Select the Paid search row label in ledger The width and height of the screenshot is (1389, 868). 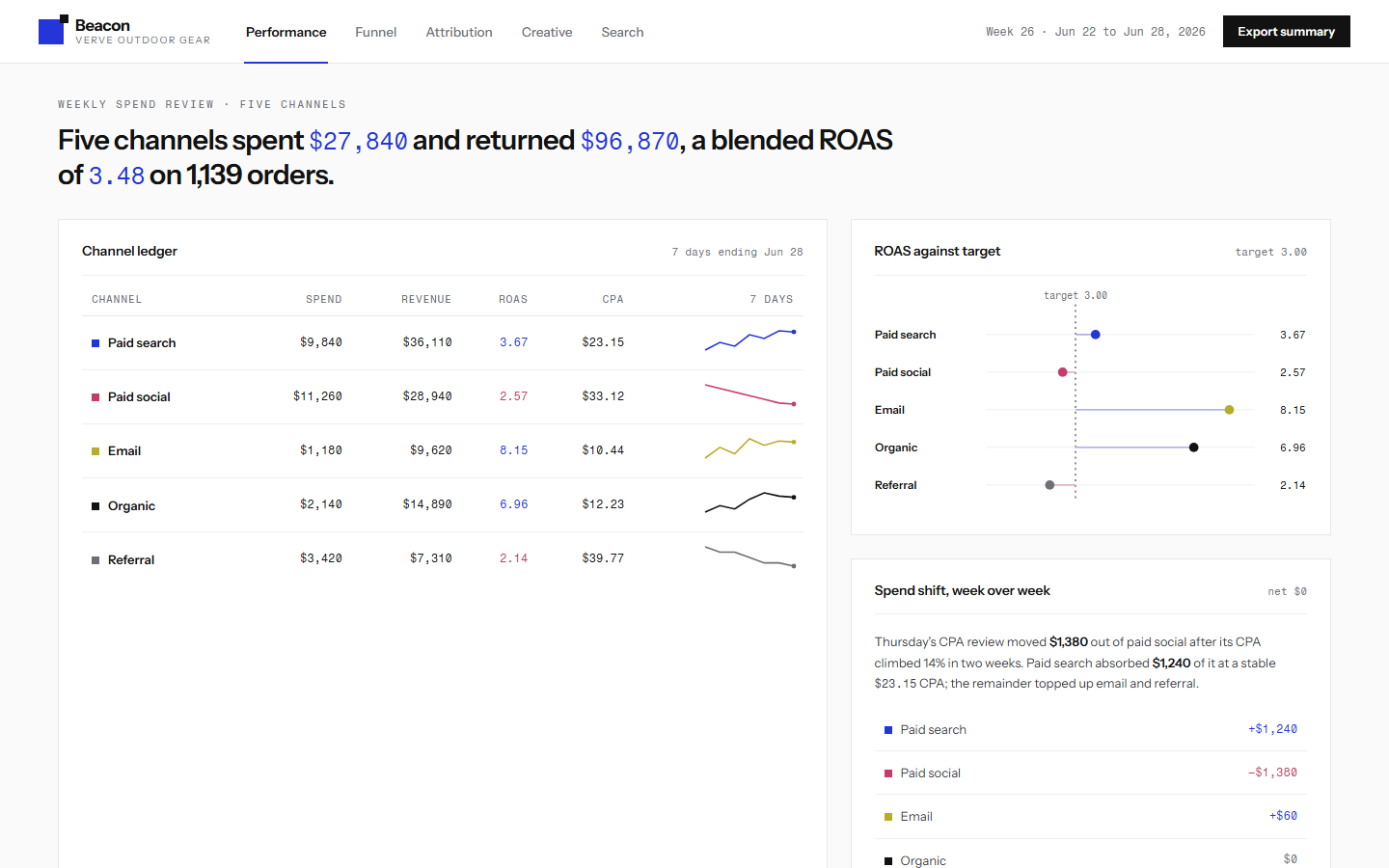click(x=142, y=343)
